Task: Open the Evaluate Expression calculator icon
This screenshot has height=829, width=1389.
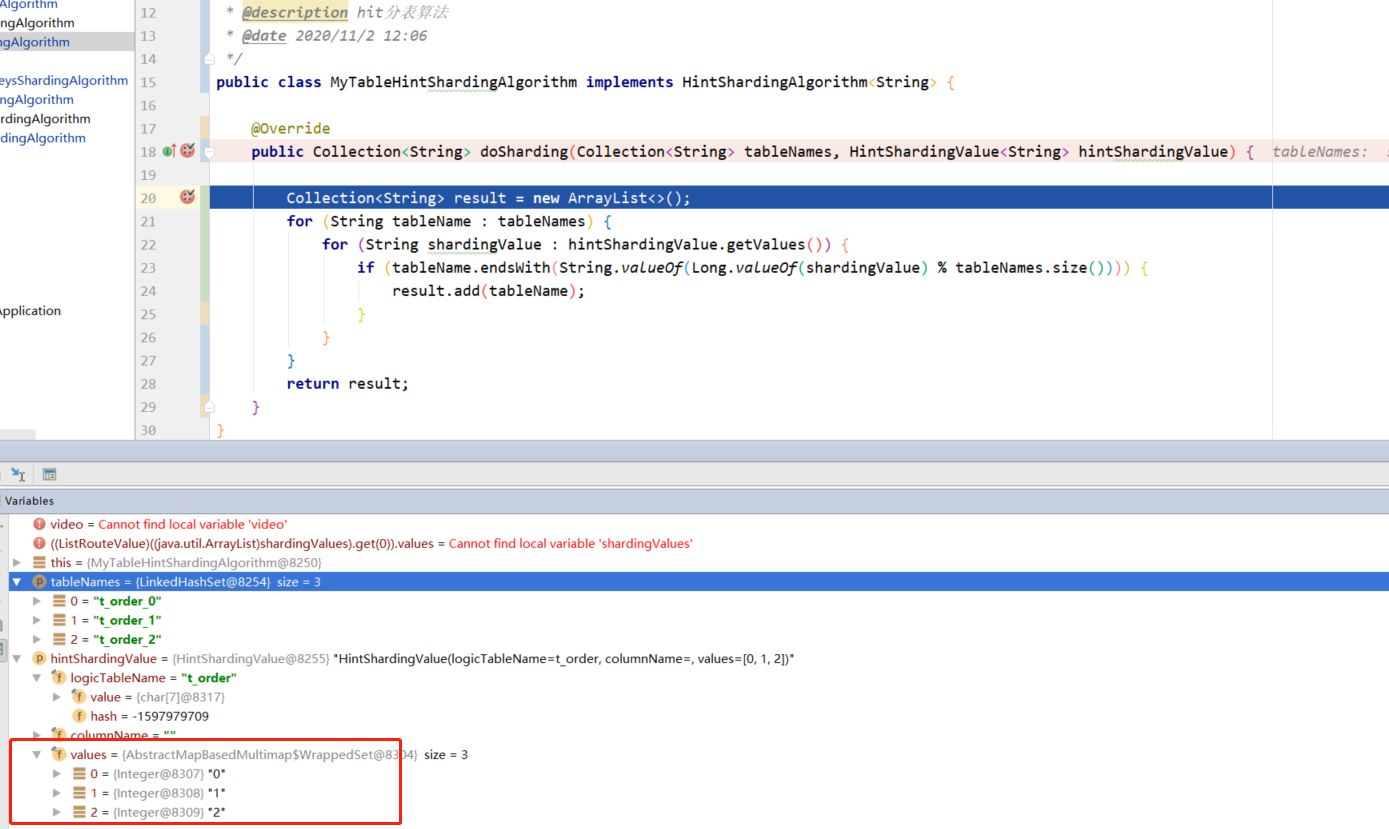Action: (x=49, y=475)
